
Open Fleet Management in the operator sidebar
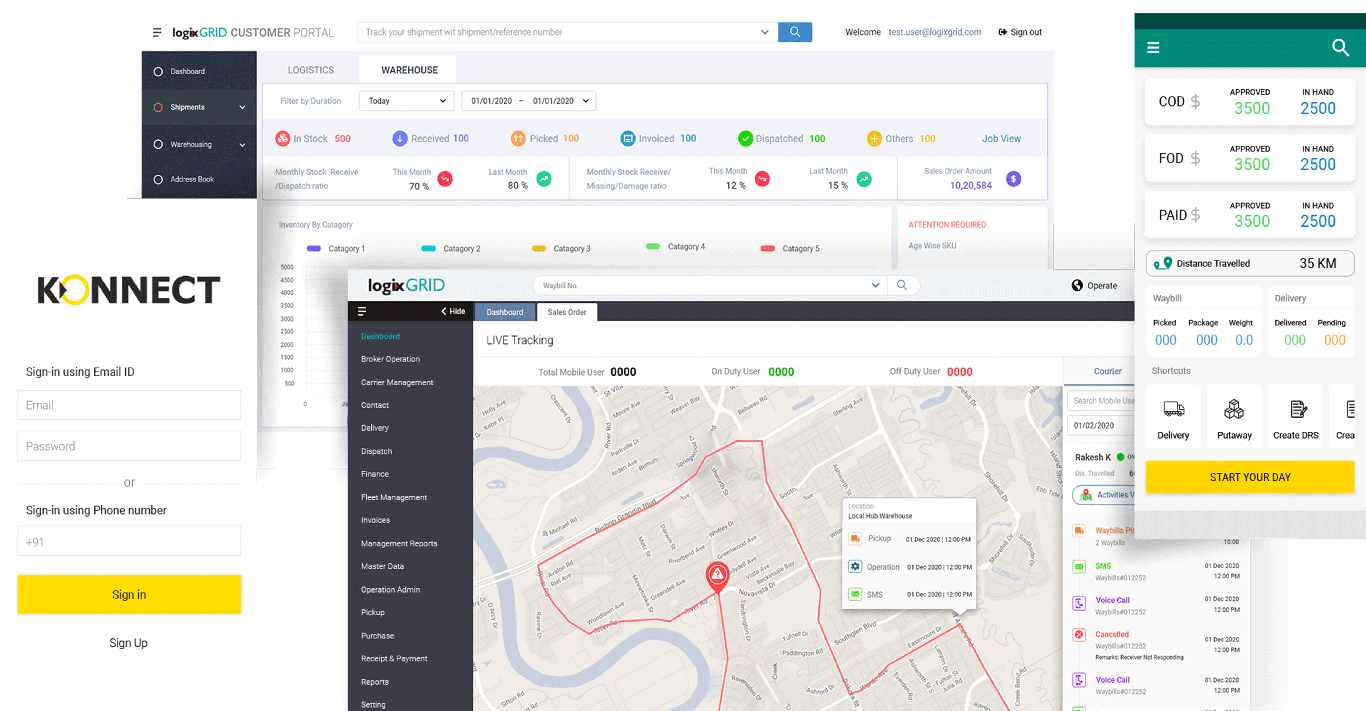[x=394, y=497]
